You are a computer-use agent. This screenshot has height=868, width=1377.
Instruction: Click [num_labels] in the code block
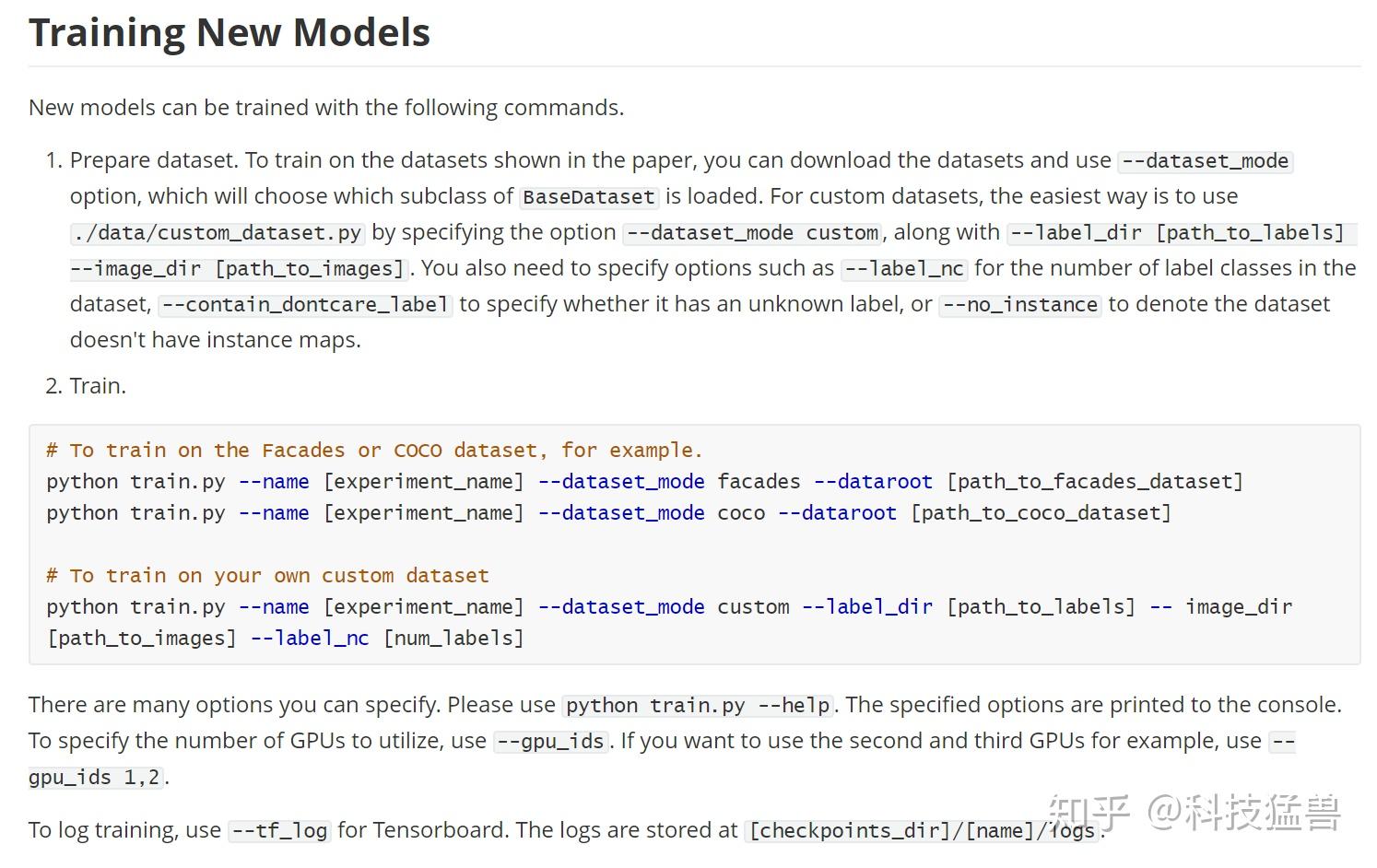click(453, 639)
